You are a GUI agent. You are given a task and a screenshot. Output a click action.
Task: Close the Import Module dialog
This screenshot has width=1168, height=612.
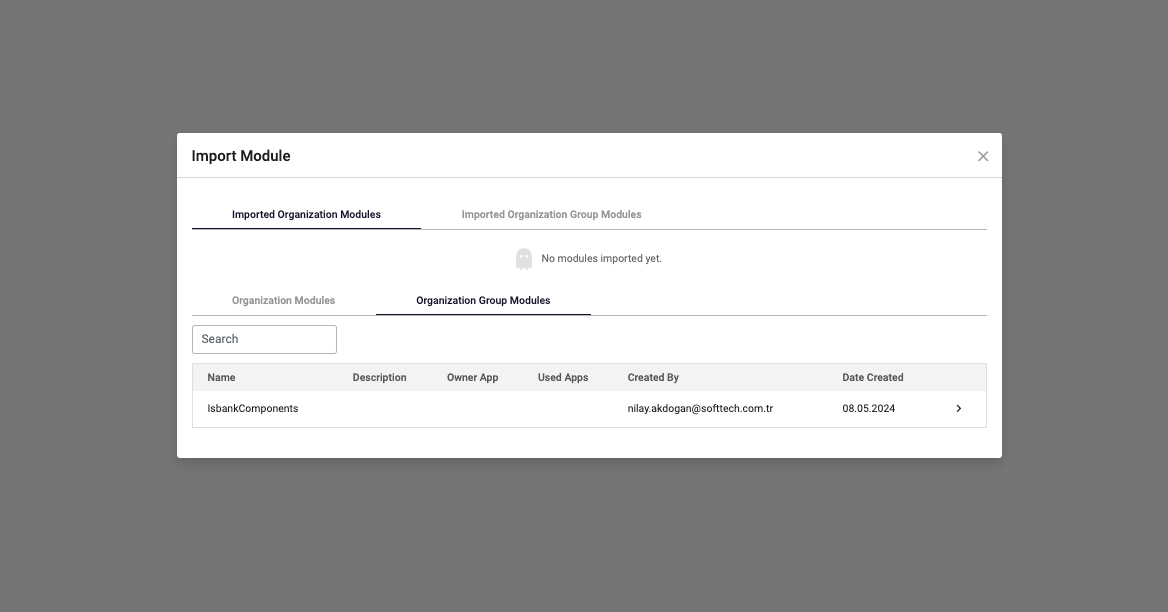(x=982, y=156)
